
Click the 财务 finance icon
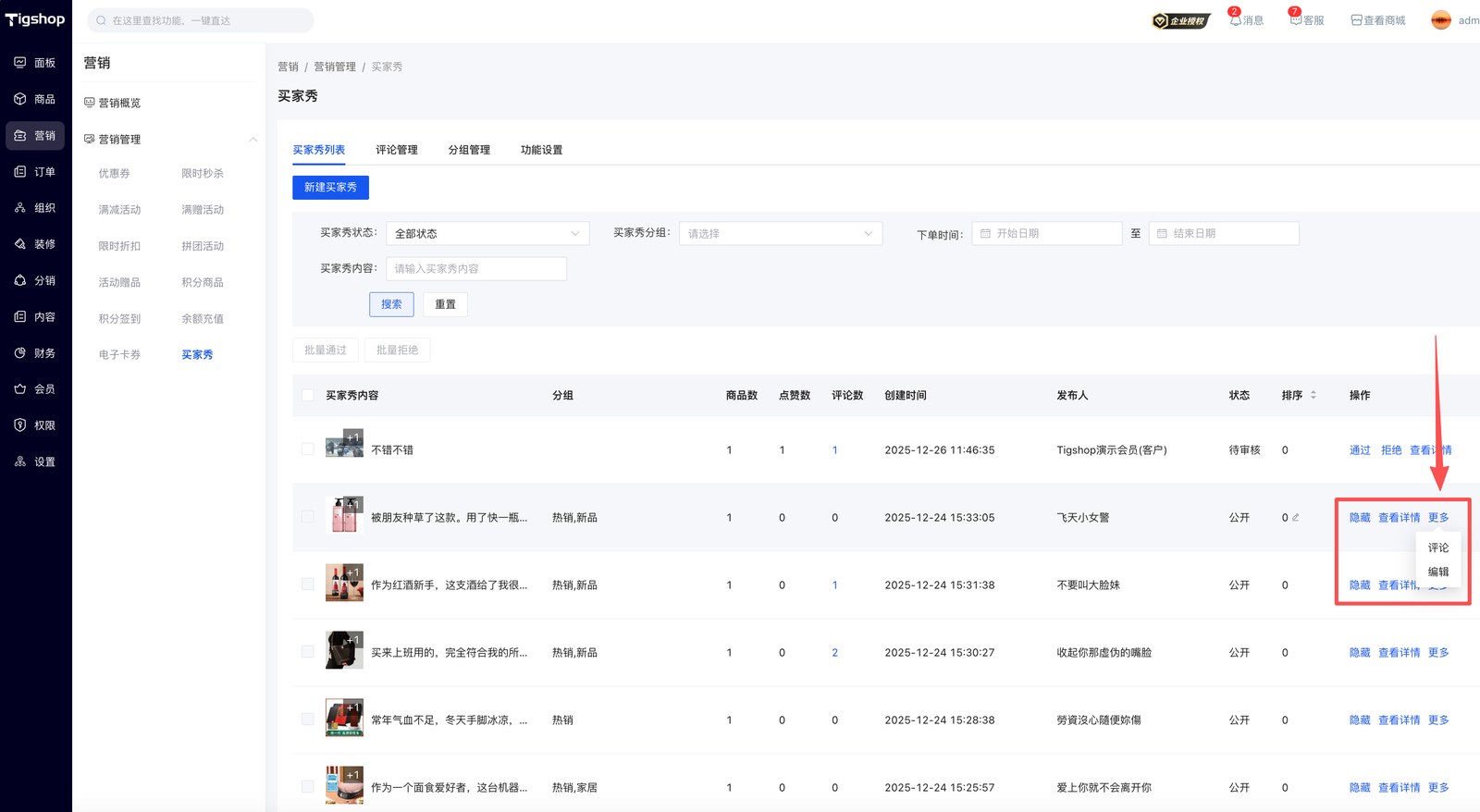(x=20, y=353)
